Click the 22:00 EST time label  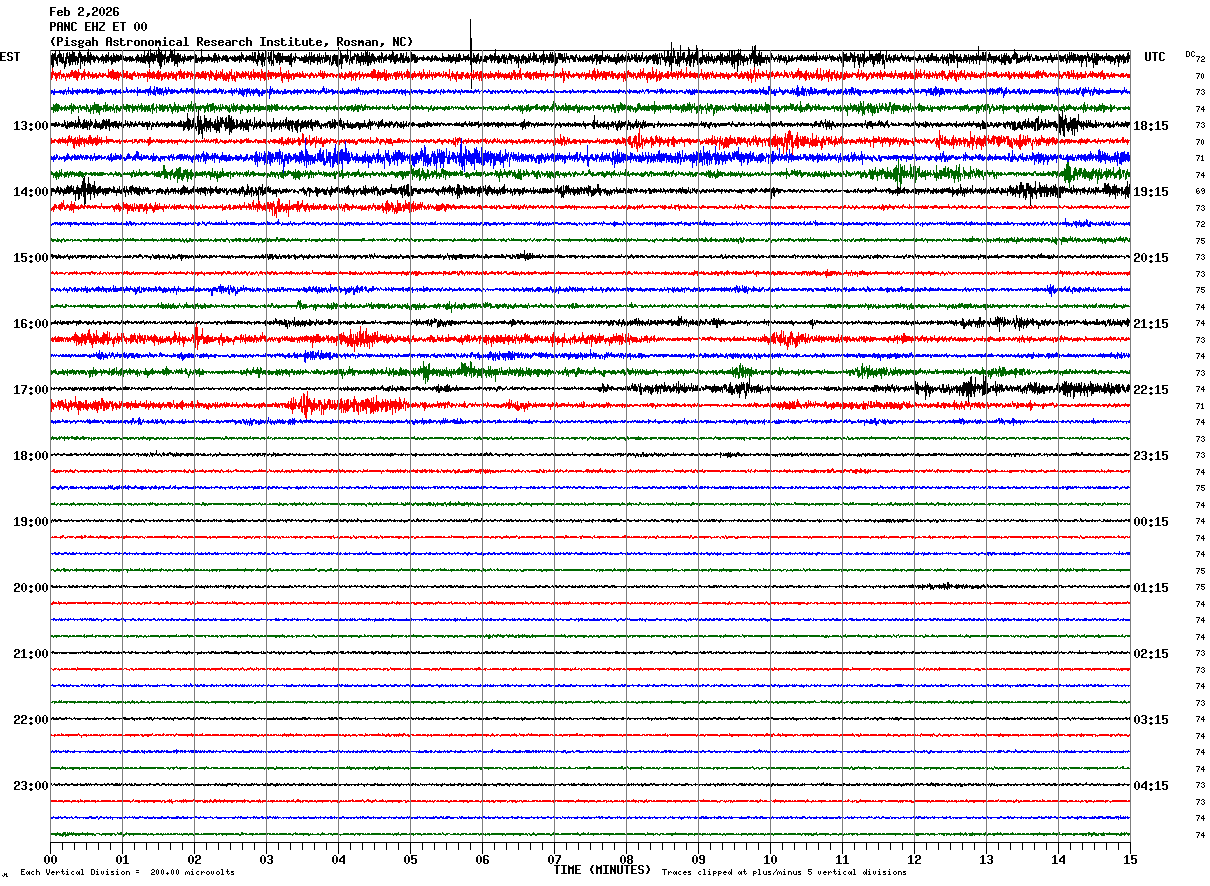pyautogui.click(x=31, y=720)
